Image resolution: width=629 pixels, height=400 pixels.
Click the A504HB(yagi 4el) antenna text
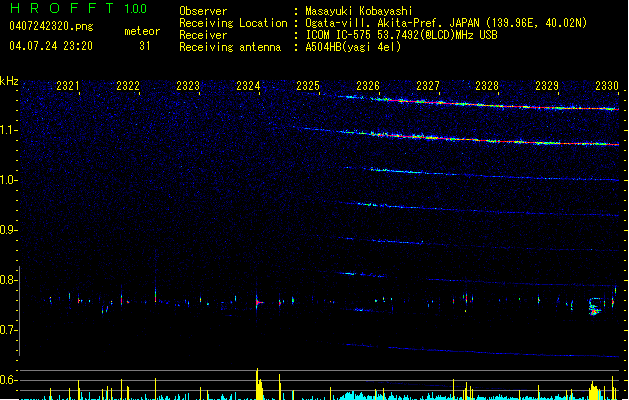click(x=353, y=47)
